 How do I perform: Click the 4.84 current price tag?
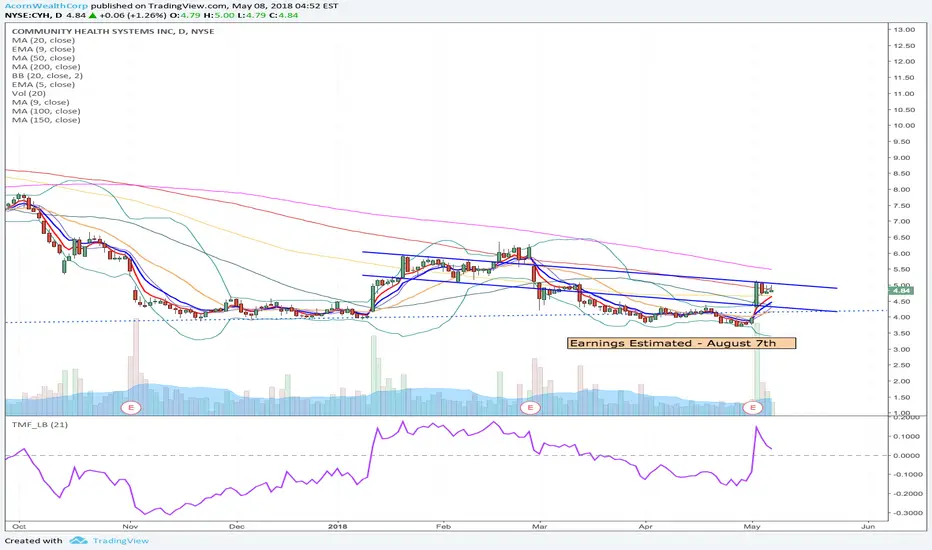point(900,290)
